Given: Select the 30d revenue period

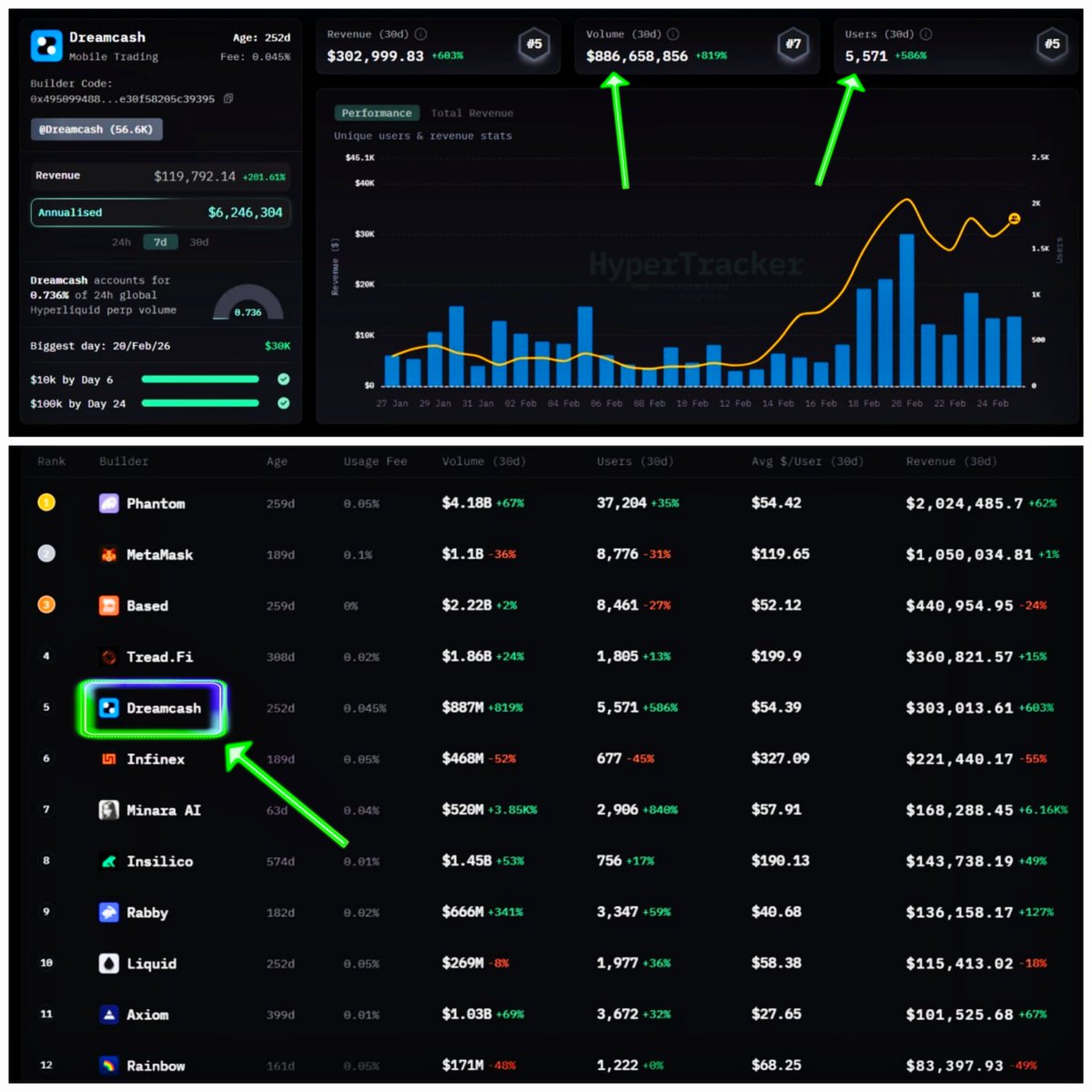Looking at the screenshot, I should [198, 242].
